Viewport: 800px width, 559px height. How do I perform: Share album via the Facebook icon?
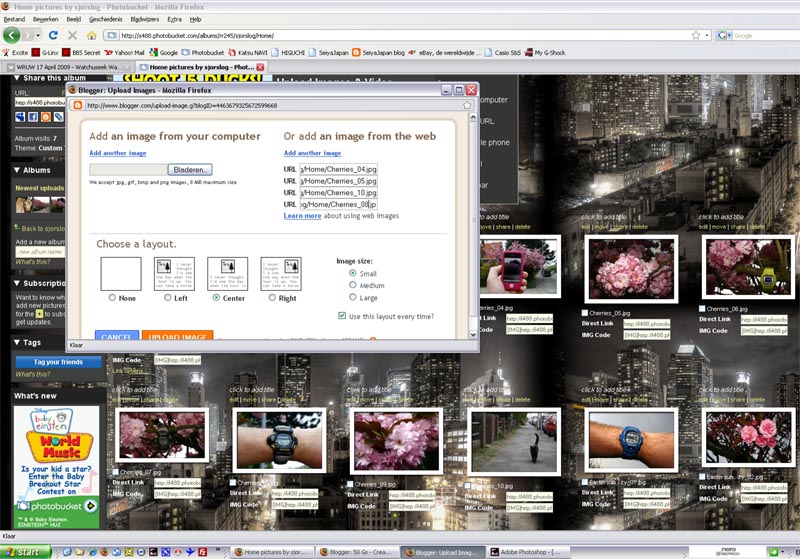point(33,117)
